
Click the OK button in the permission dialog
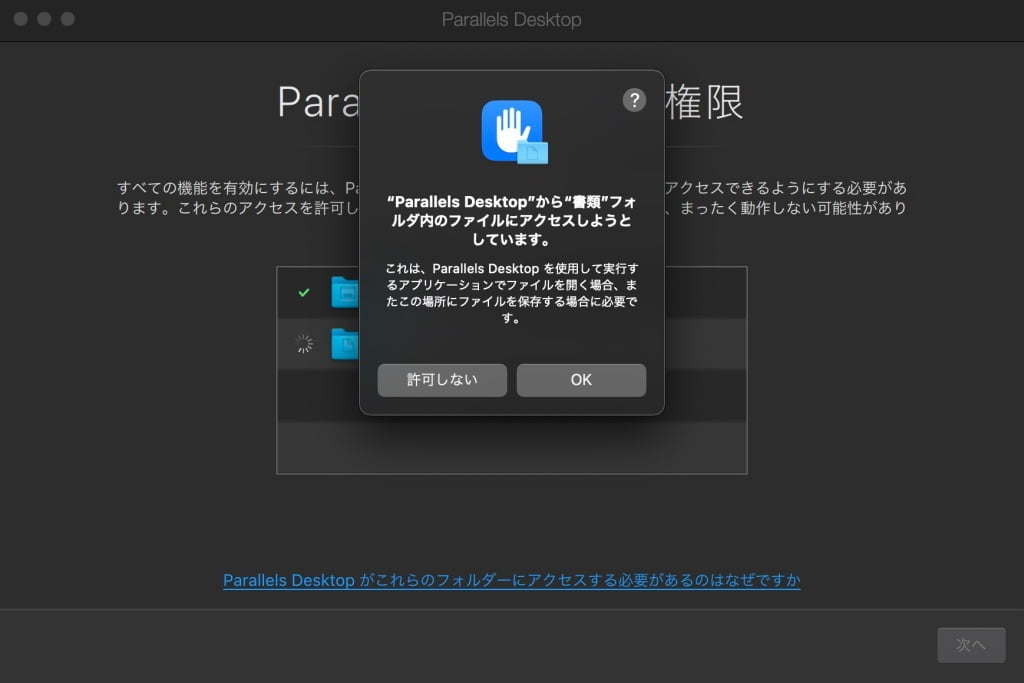(x=581, y=380)
